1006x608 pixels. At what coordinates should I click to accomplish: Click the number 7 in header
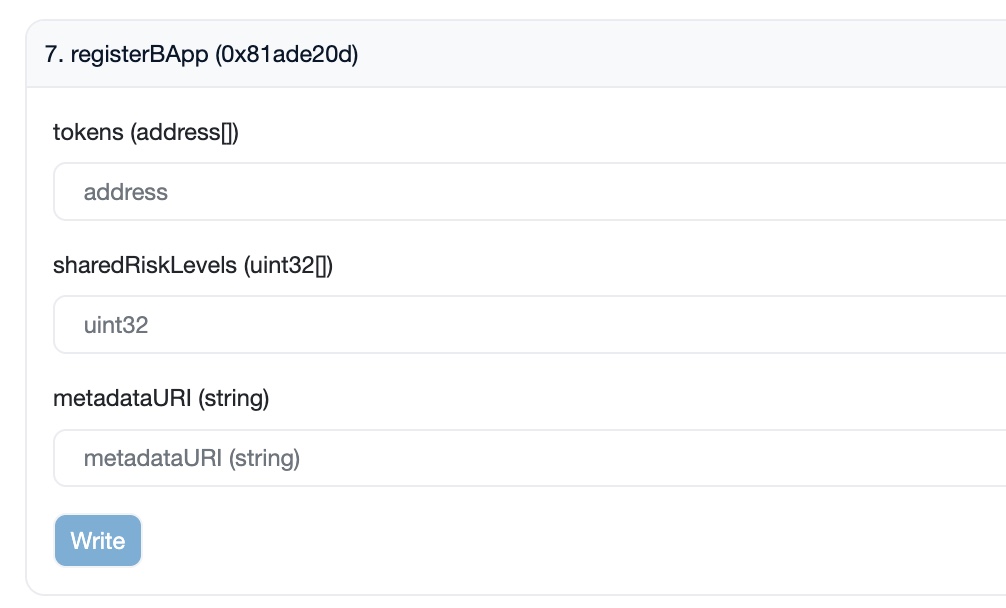(51, 54)
